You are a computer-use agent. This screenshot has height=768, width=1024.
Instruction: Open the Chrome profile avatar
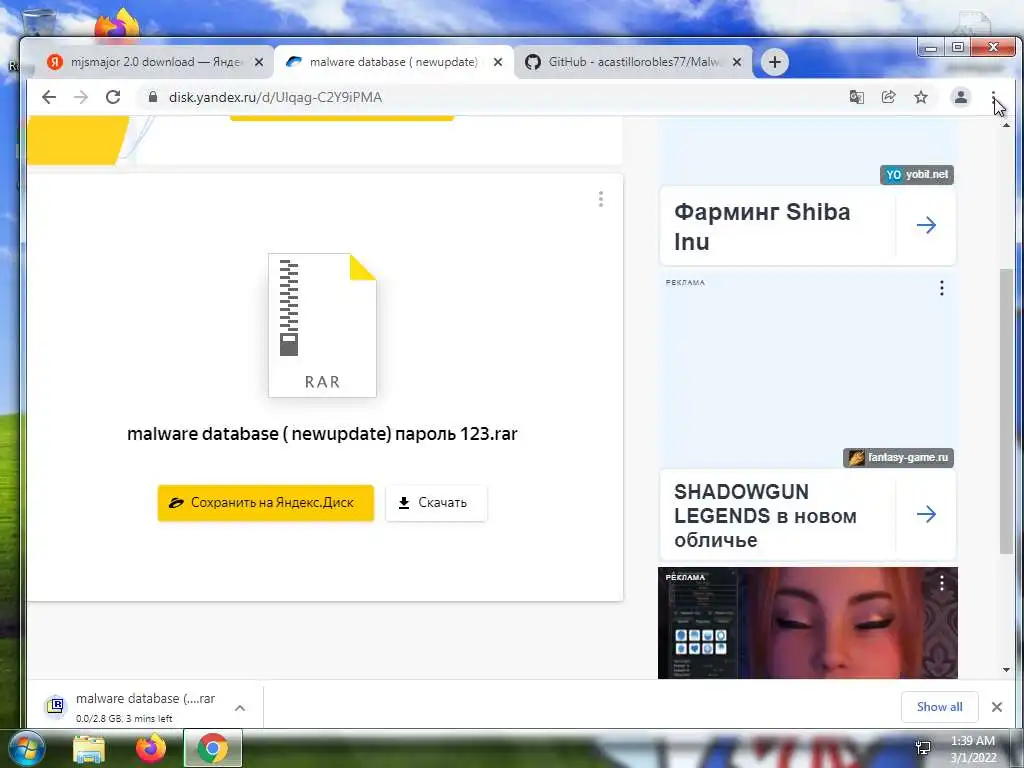[x=961, y=97]
